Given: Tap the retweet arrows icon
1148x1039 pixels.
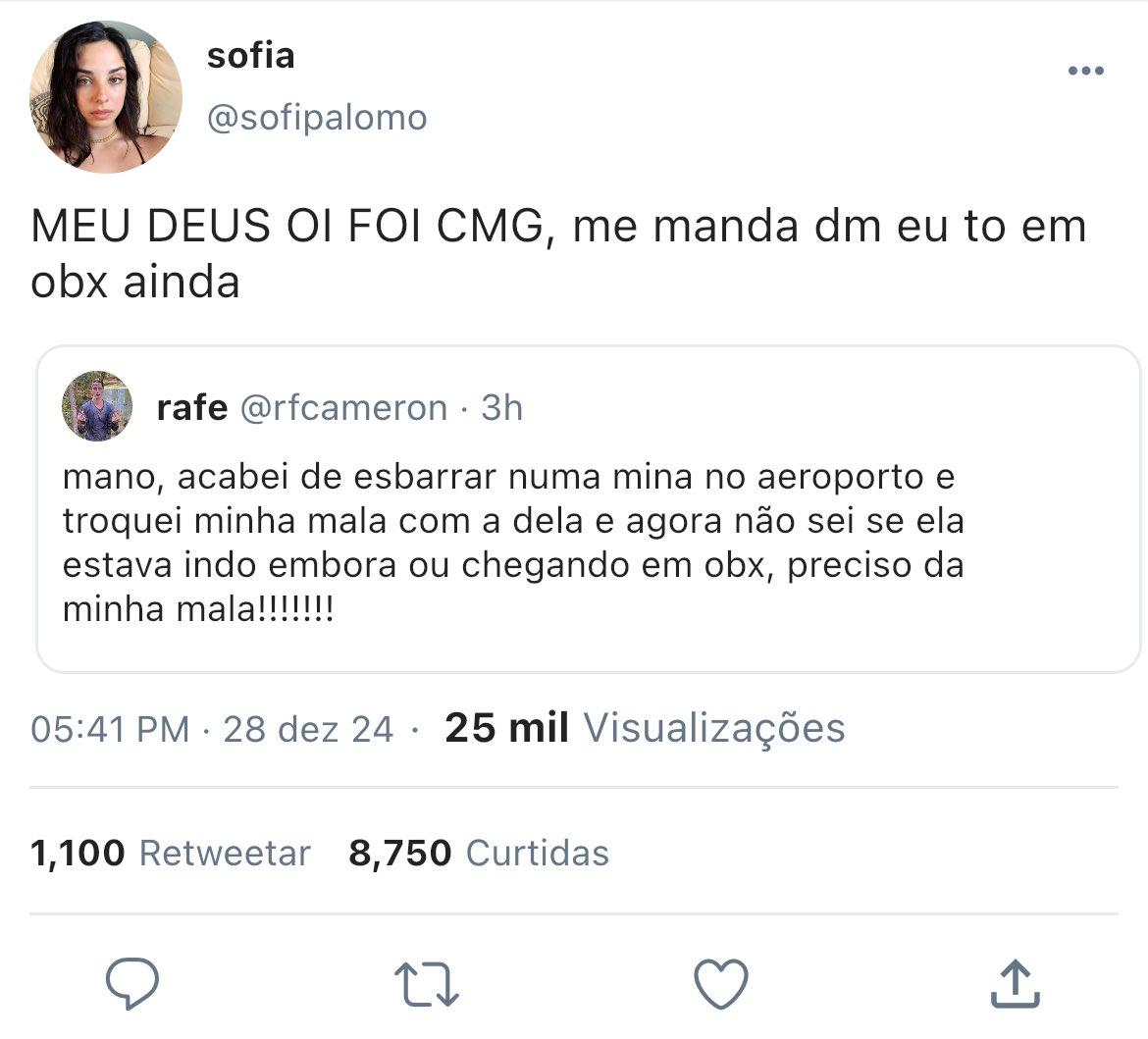Looking at the screenshot, I should 427,983.
